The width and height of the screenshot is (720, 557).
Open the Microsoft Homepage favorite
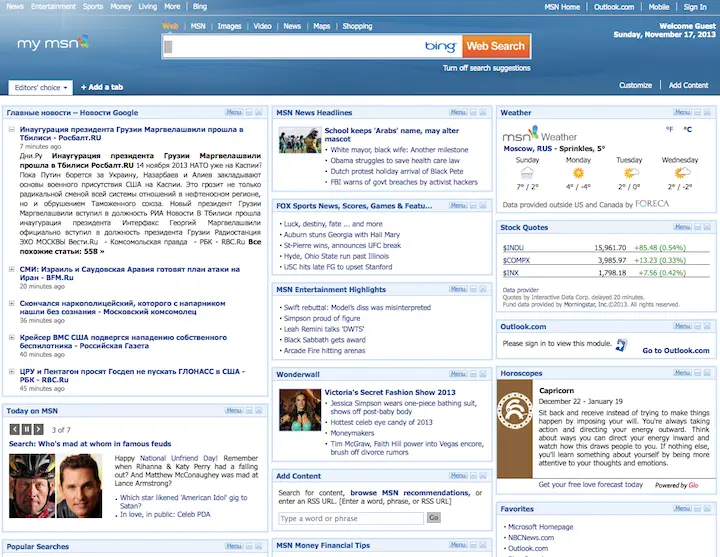(540, 527)
